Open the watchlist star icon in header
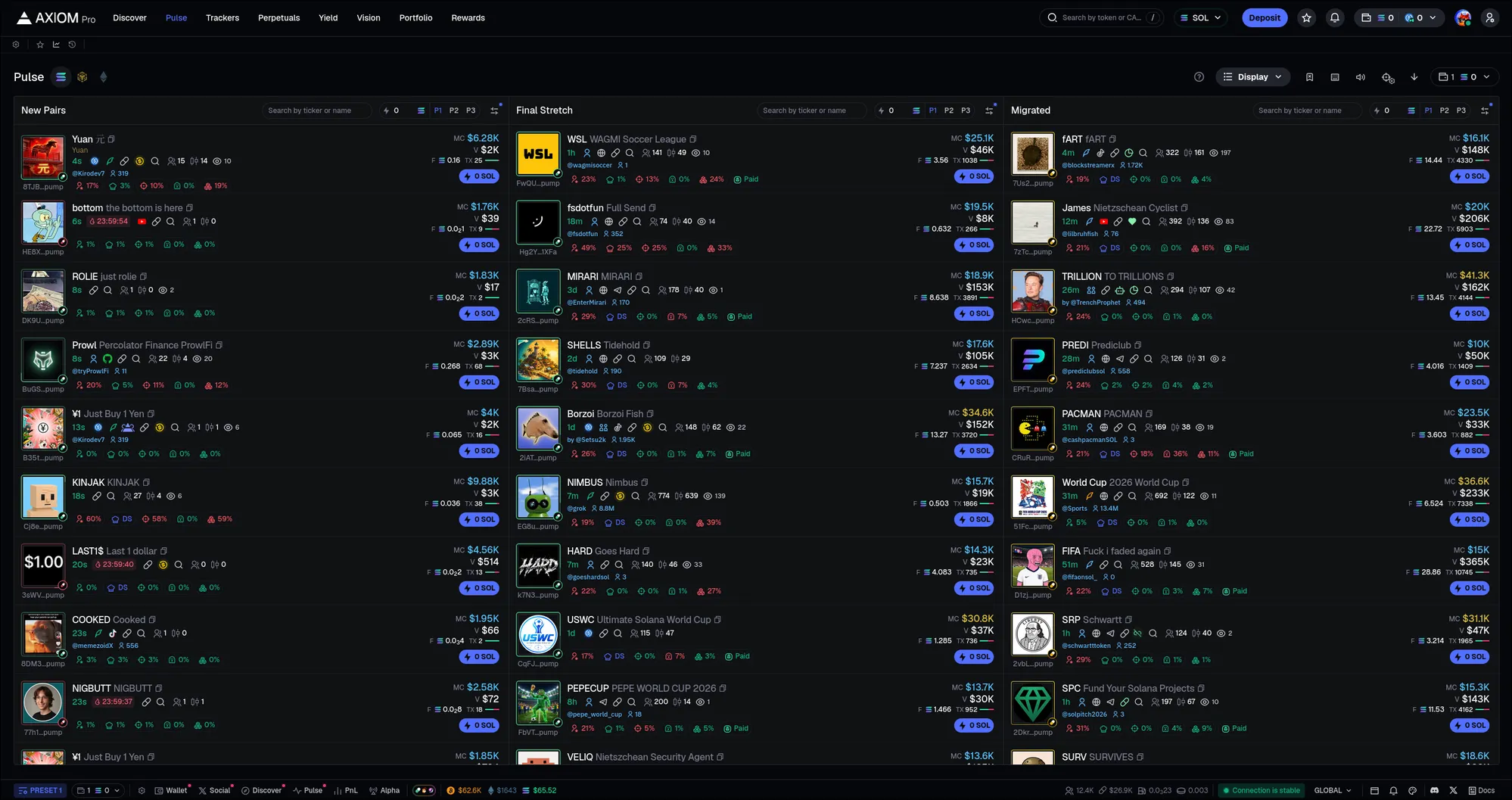The image size is (1512, 800). (1306, 18)
